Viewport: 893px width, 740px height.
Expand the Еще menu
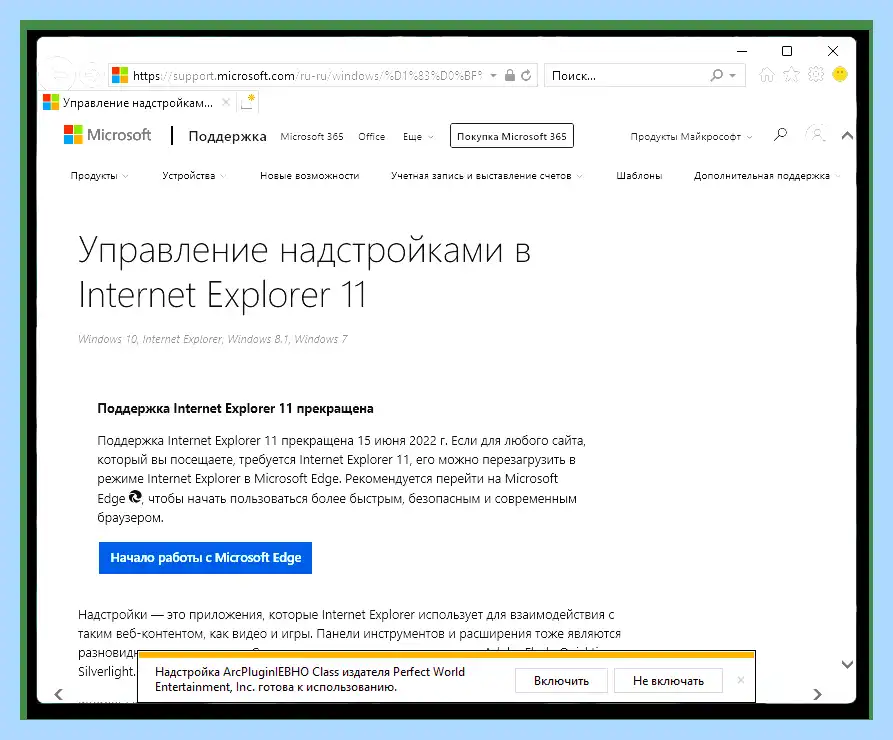tap(418, 137)
